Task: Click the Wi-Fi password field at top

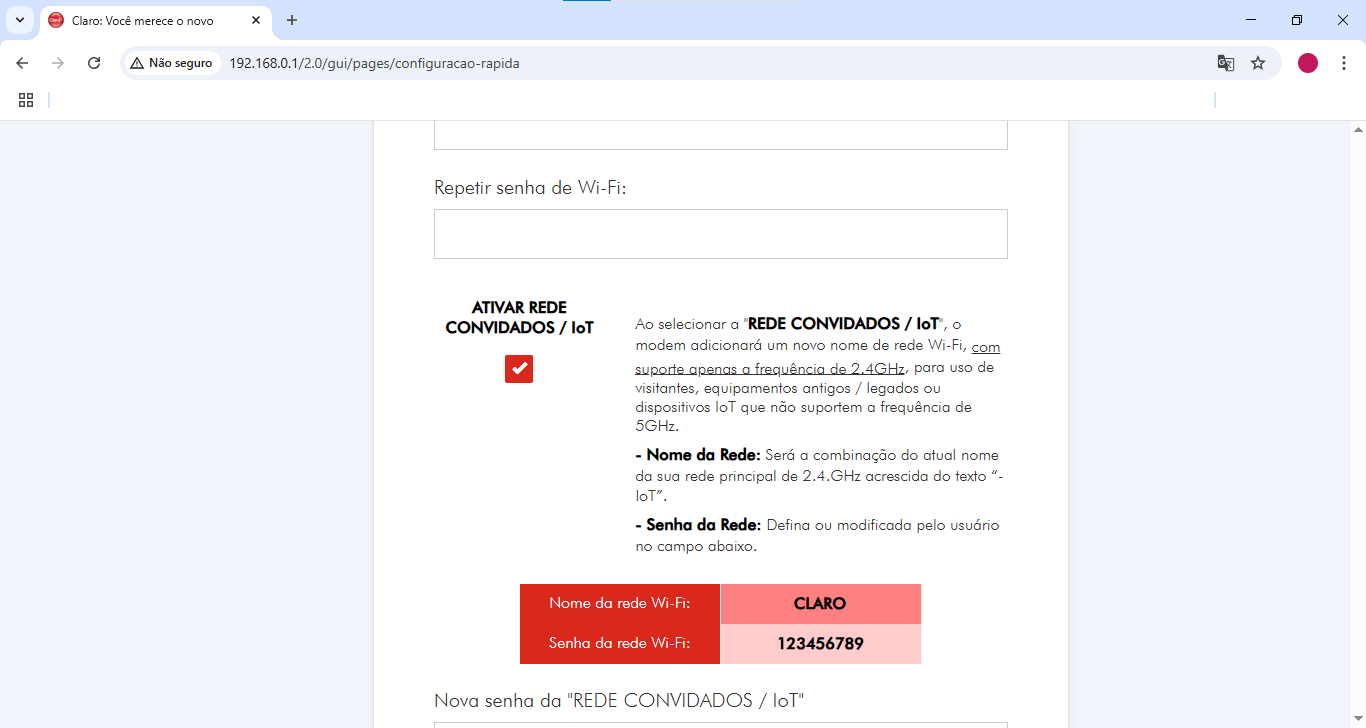Action: tap(720, 135)
